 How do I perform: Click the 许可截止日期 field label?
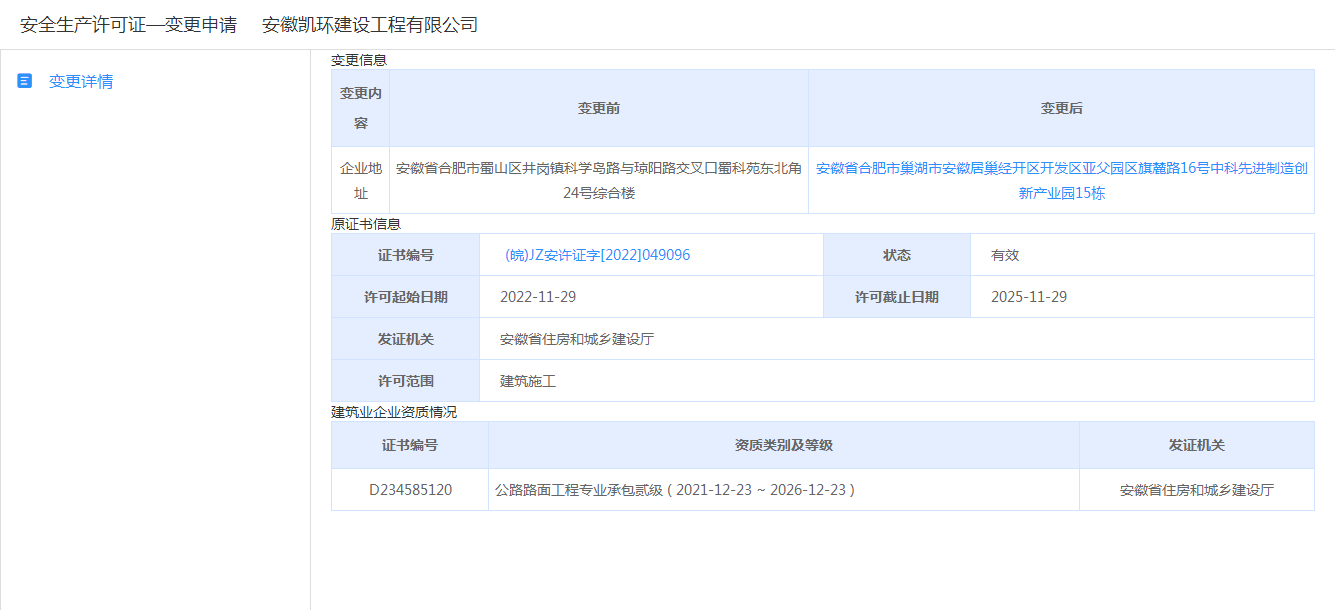[896, 297]
